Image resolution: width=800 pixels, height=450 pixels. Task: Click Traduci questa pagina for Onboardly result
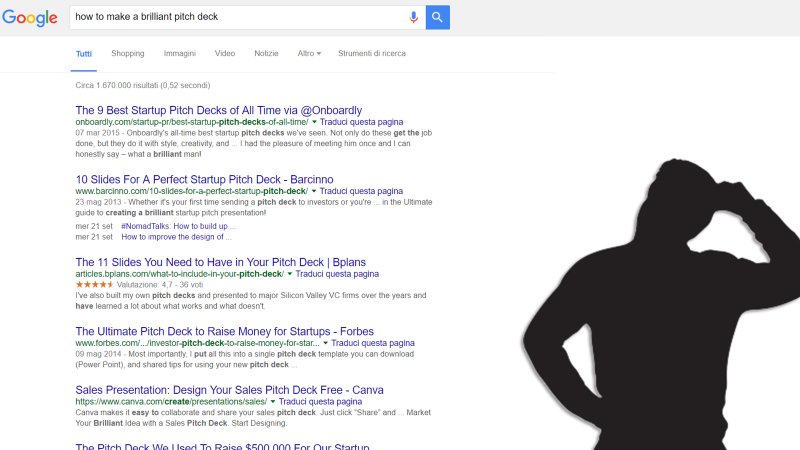tap(361, 122)
